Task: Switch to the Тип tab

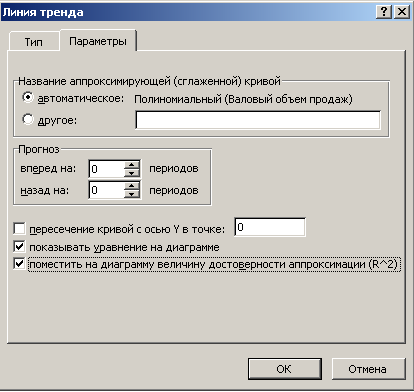Action: tap(34, 42)
